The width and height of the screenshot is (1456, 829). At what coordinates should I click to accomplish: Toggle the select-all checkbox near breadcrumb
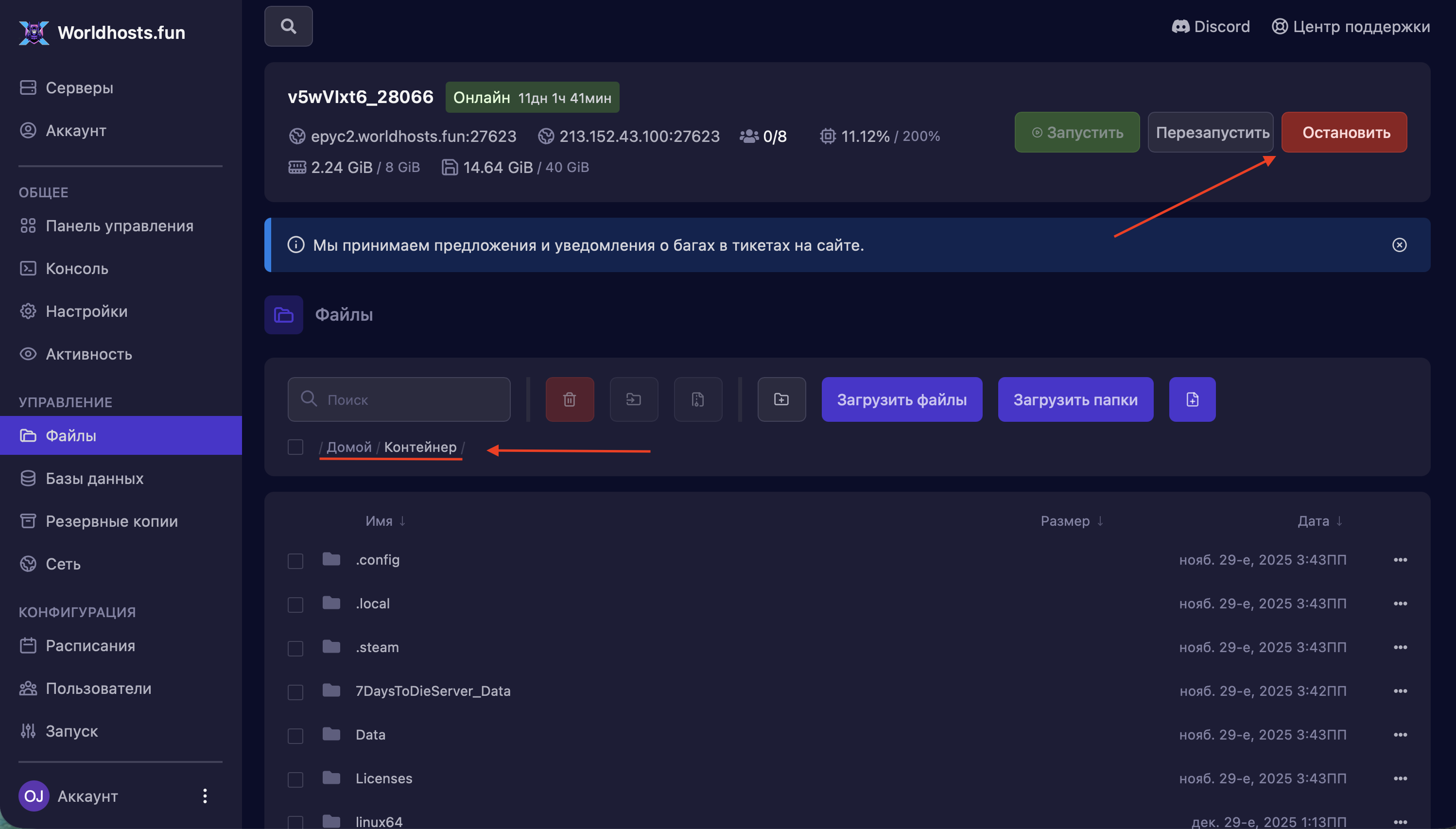(x=295, y=447)
